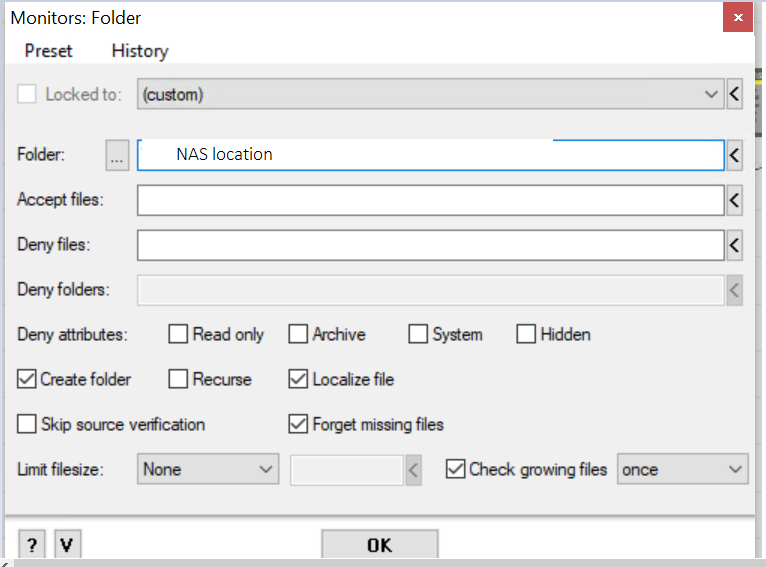Expand the Locked to (custom) dropdown
The height and width of the screenshot is (567, 766).
point(430,94)
